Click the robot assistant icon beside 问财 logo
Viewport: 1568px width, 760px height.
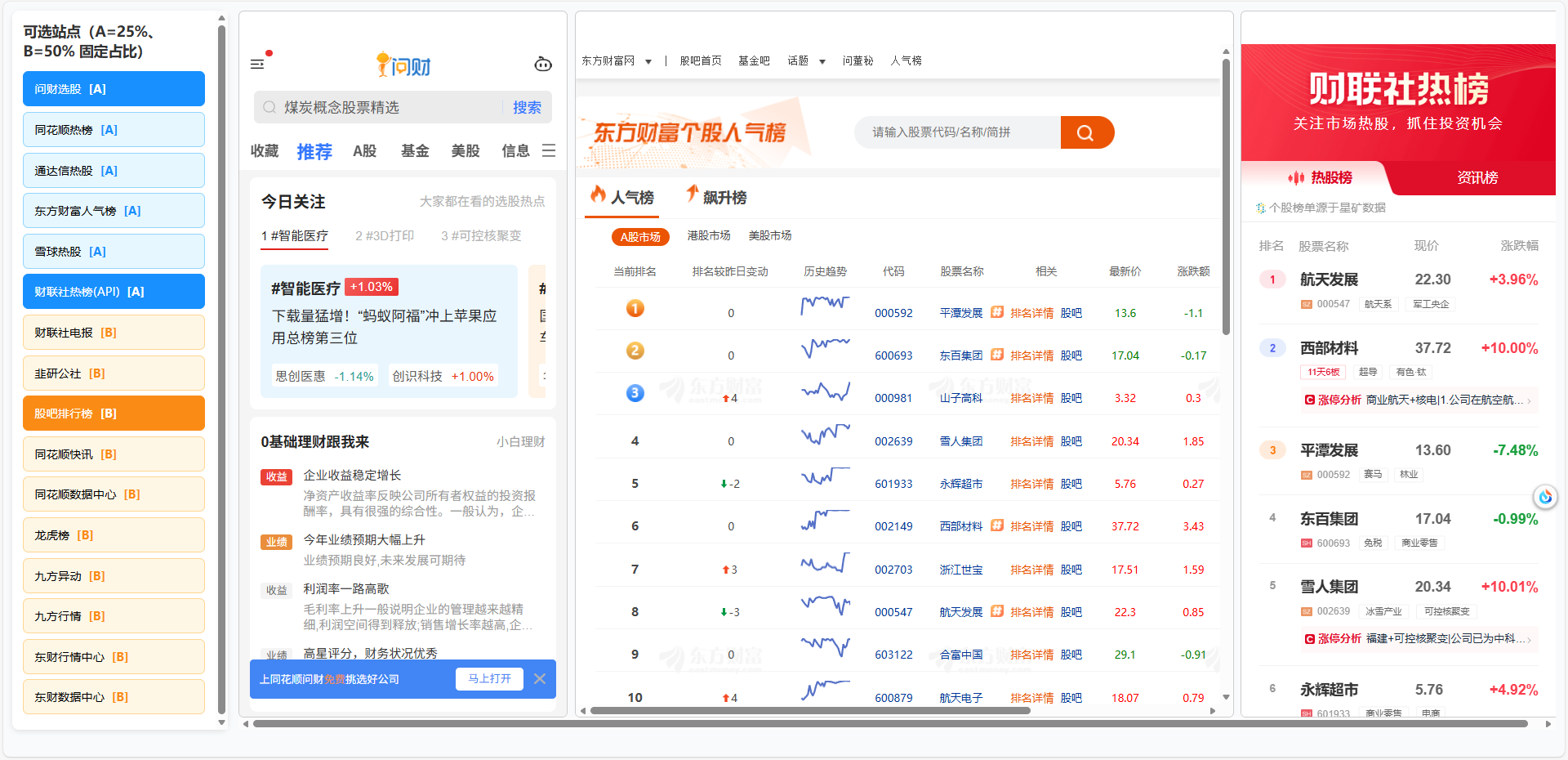pyautogui.click(x=543, y=65)
